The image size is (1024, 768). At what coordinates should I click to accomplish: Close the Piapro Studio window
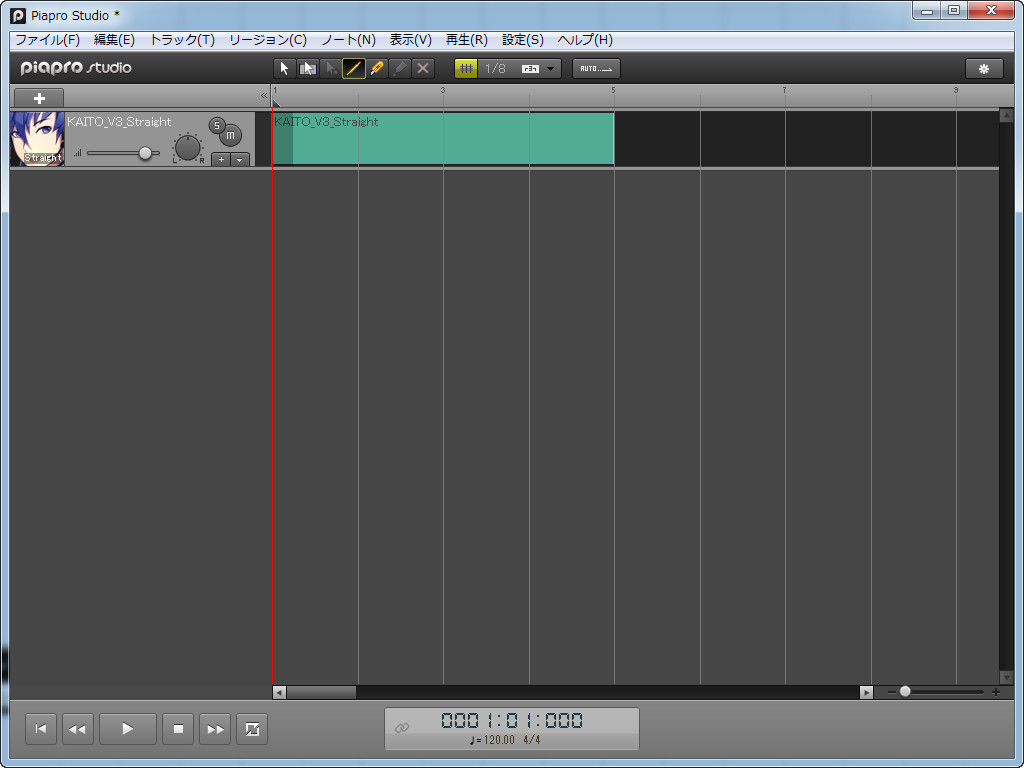pos(991,10)
